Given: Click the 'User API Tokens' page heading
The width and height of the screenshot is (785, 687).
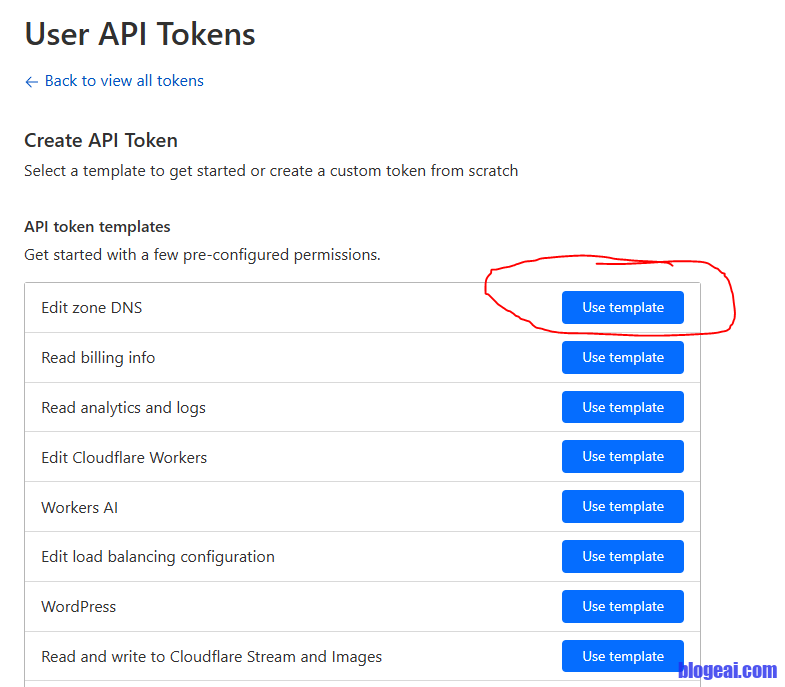Looking at the screenshot, I should pyautogui.click(x=140, y=35).
